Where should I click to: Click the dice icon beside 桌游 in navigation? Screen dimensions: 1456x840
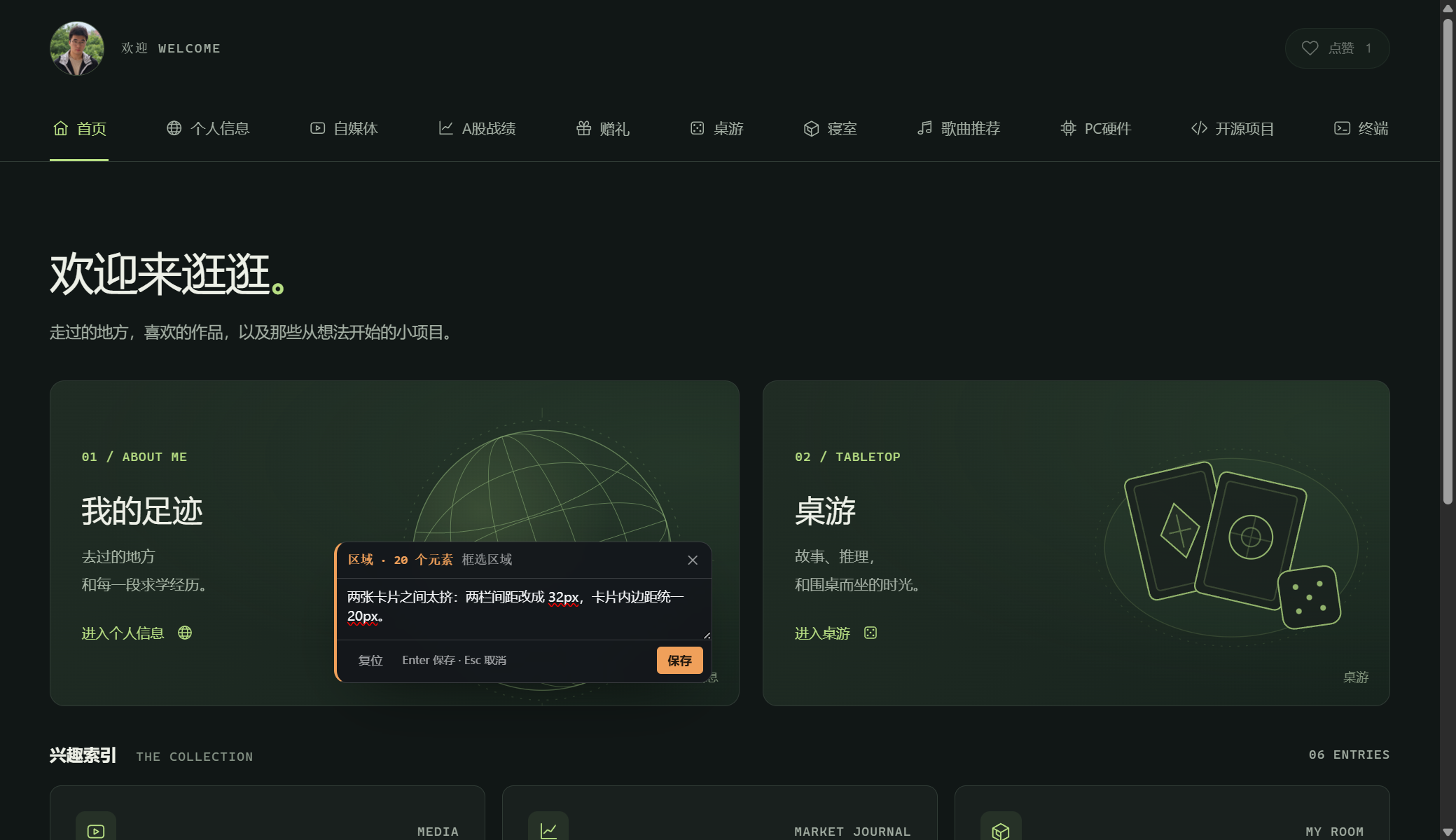pyautogui.click(x=697, y=128)
